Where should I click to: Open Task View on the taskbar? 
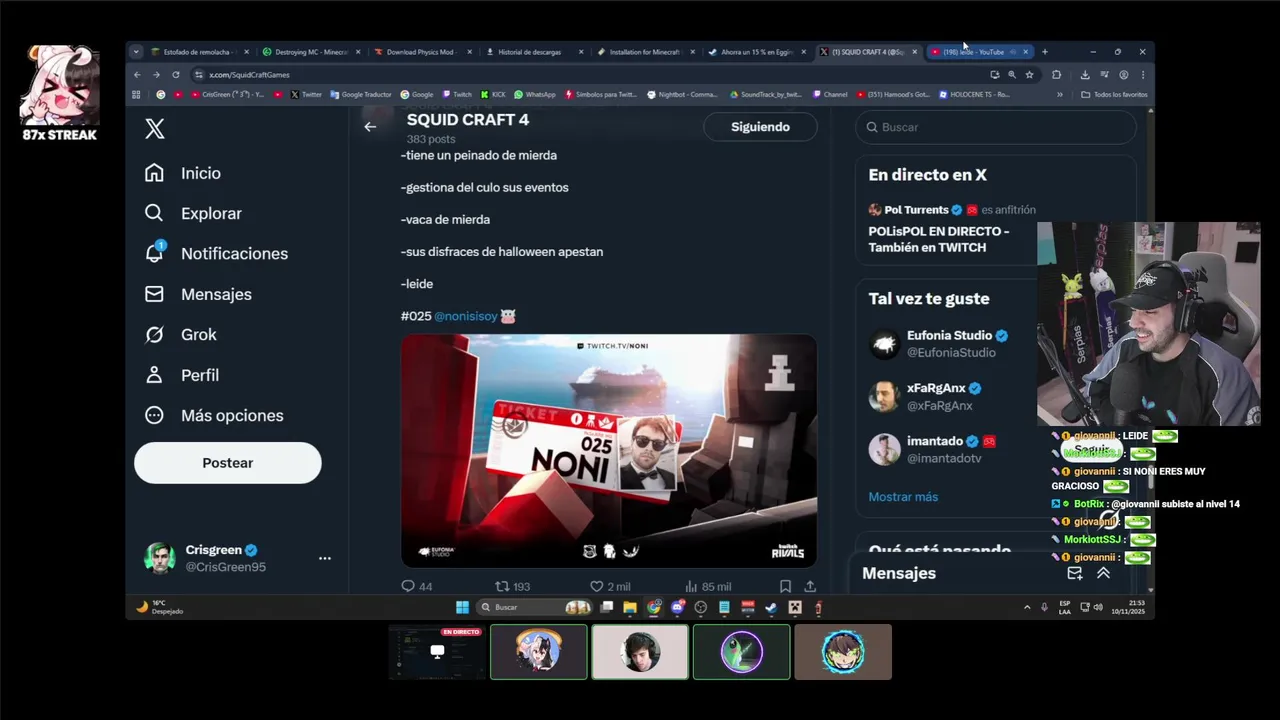pos(607,607)
